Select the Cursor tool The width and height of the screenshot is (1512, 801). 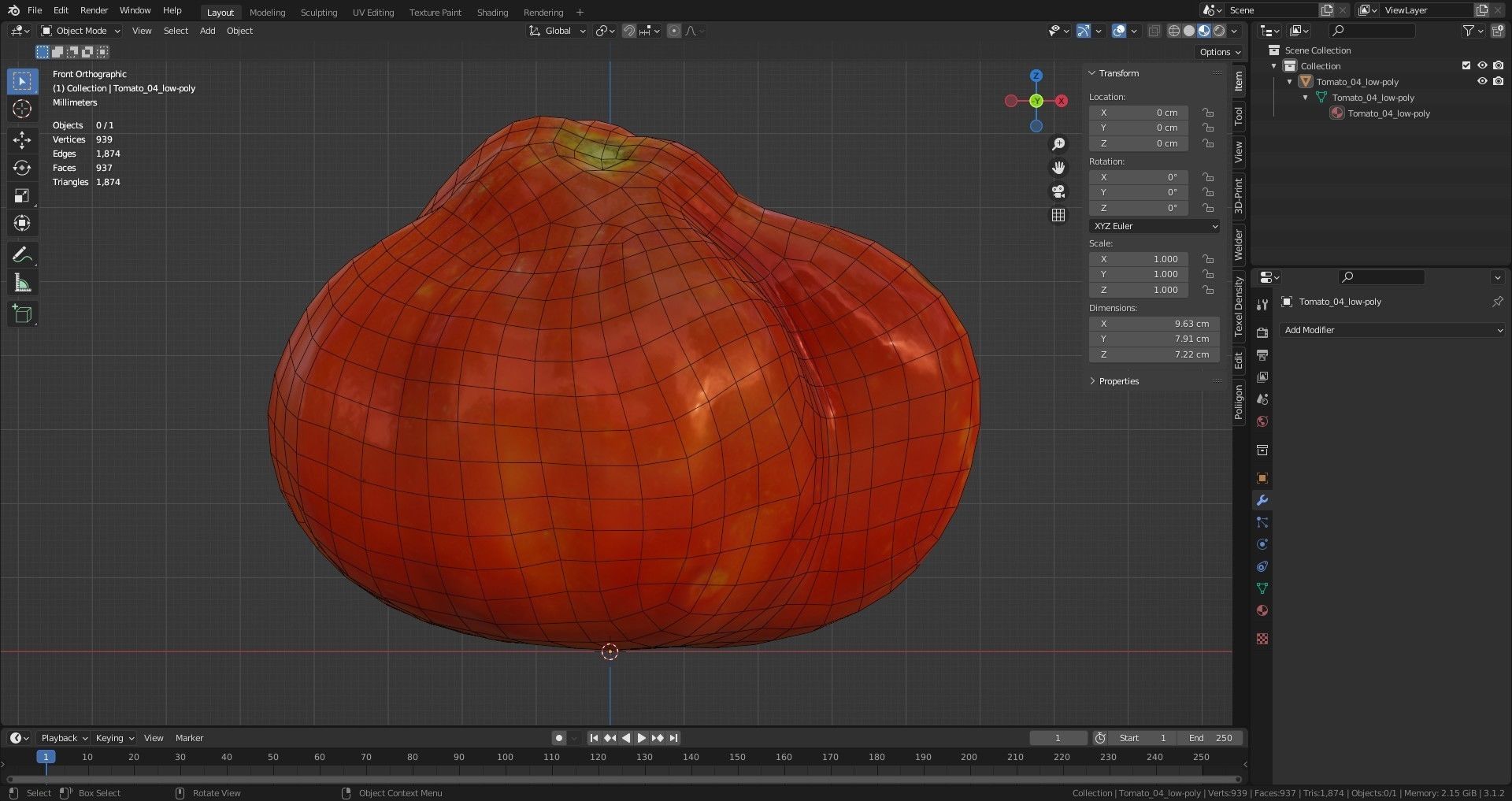(x=22, y=109)
